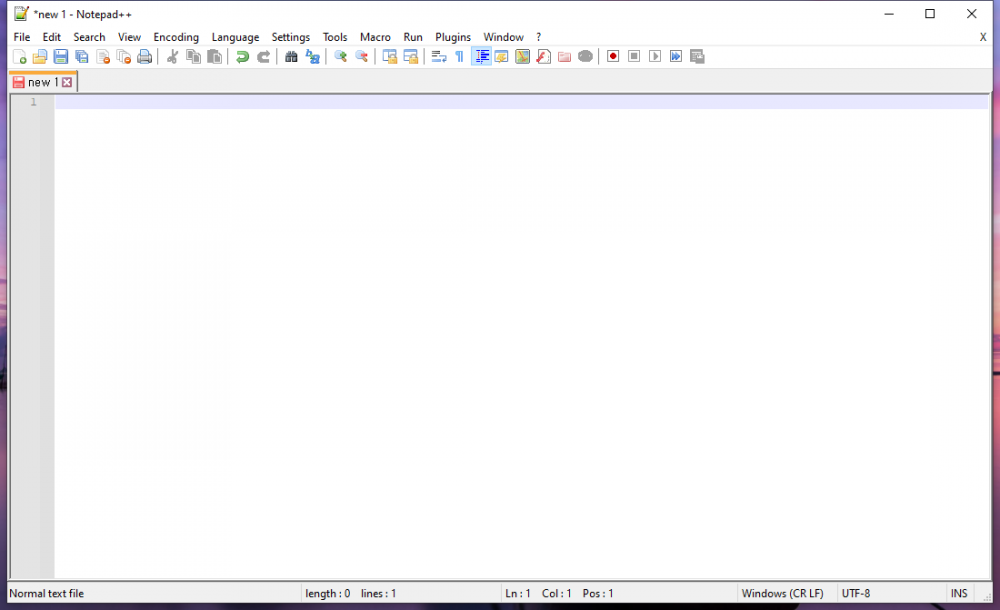Image resolution: width=1000 pixels, height=610 pixels.
Task: Open the Window menu
Action: coord(503,37)
